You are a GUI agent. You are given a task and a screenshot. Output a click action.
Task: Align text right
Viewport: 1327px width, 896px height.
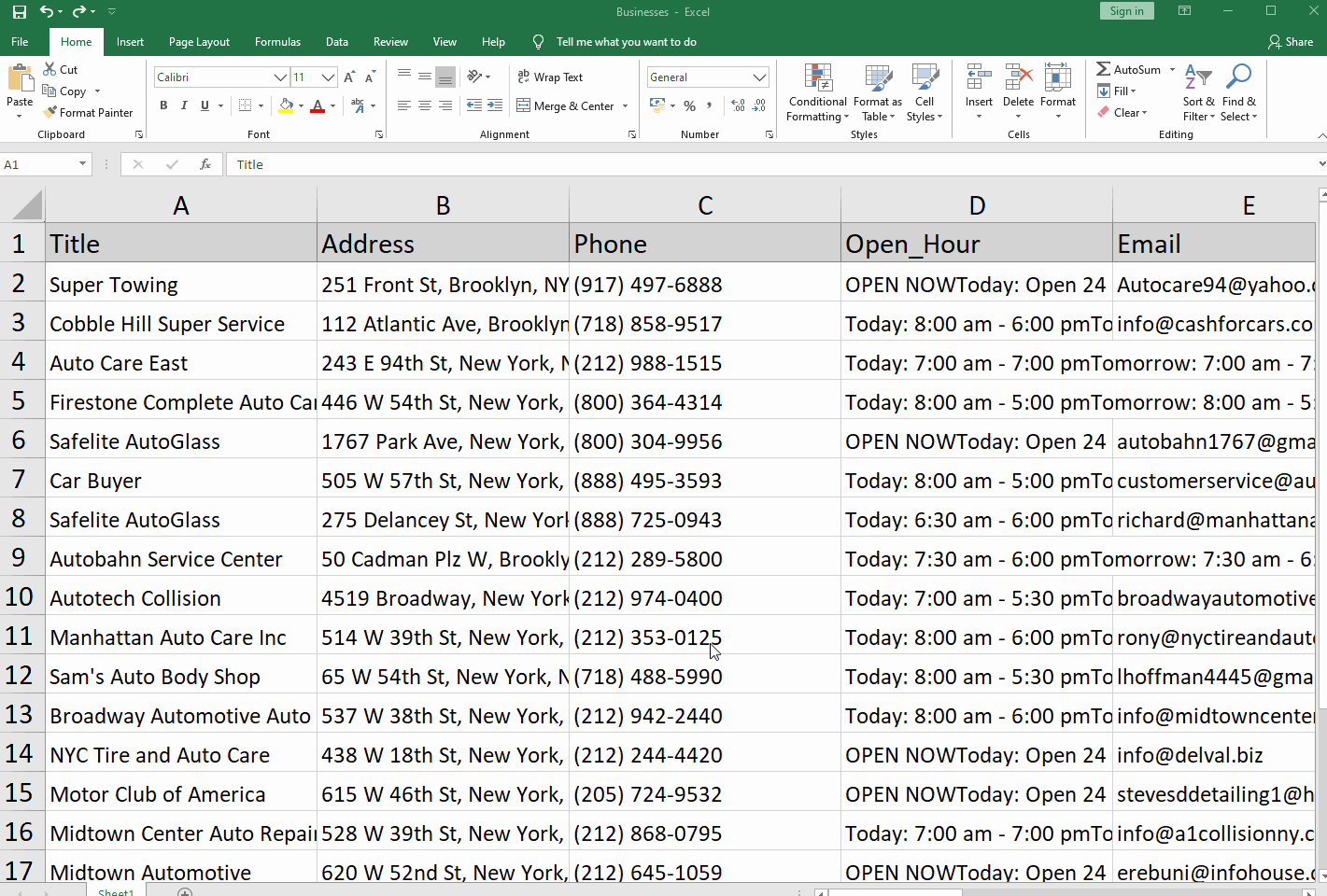pyautogui.click(x=445, y=105)
